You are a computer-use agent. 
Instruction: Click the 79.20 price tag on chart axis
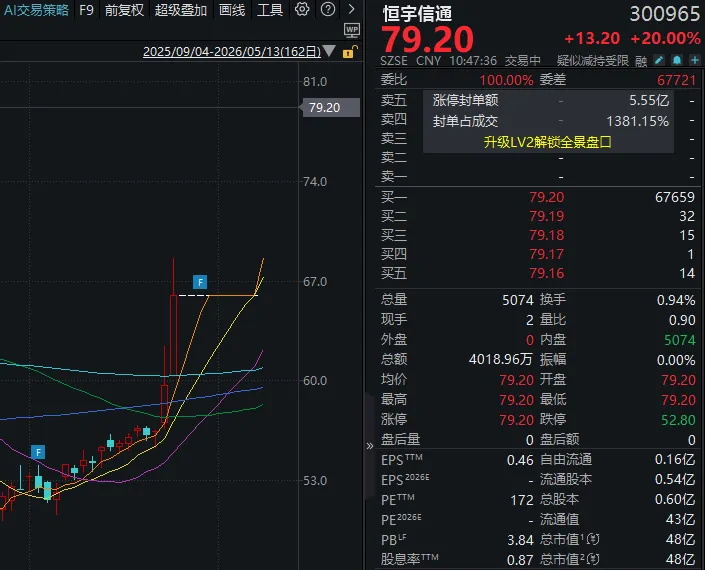331,107
